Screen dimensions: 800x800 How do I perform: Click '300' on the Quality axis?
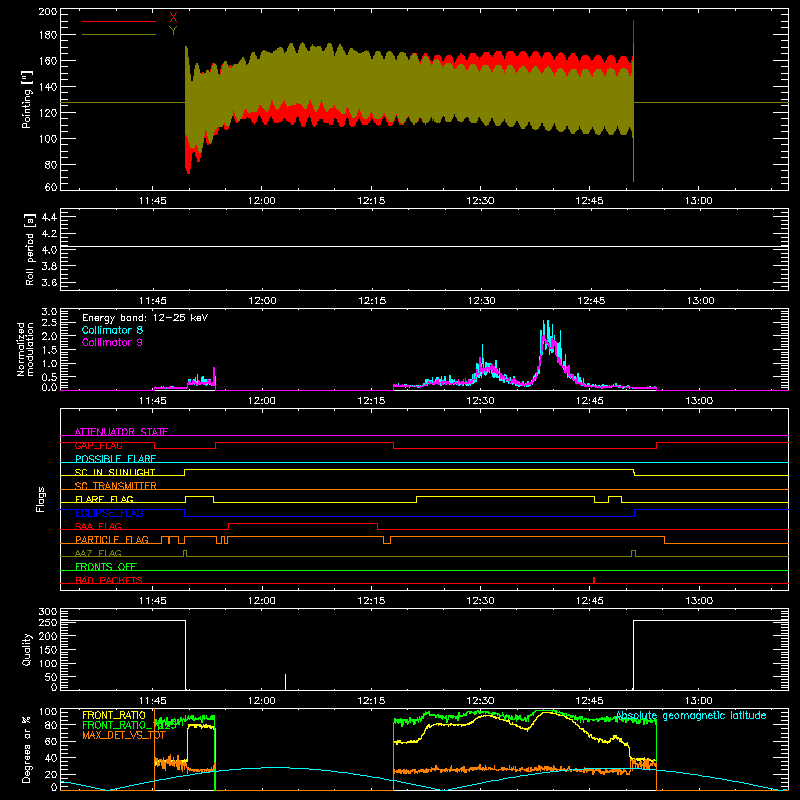[x=48, y=612]
